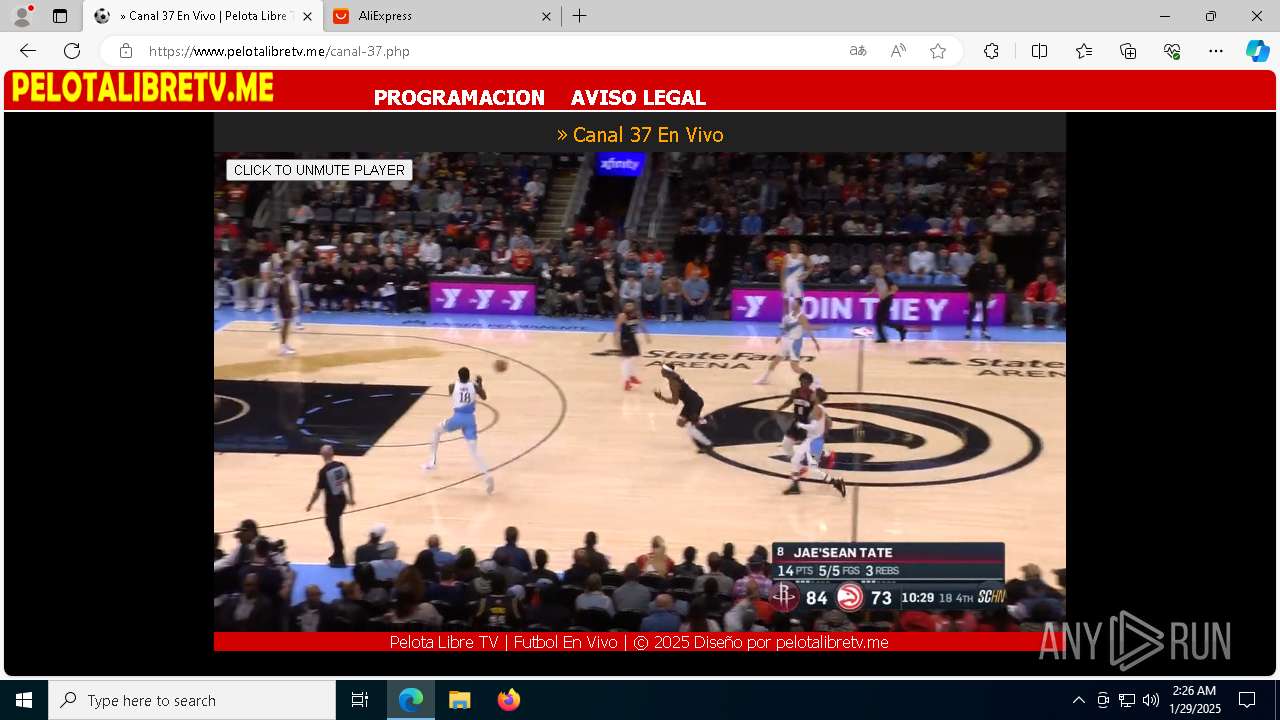The width and height of the screenshot is (1280, 720).
Task: Click the video player area
Action: coord(640,392)
